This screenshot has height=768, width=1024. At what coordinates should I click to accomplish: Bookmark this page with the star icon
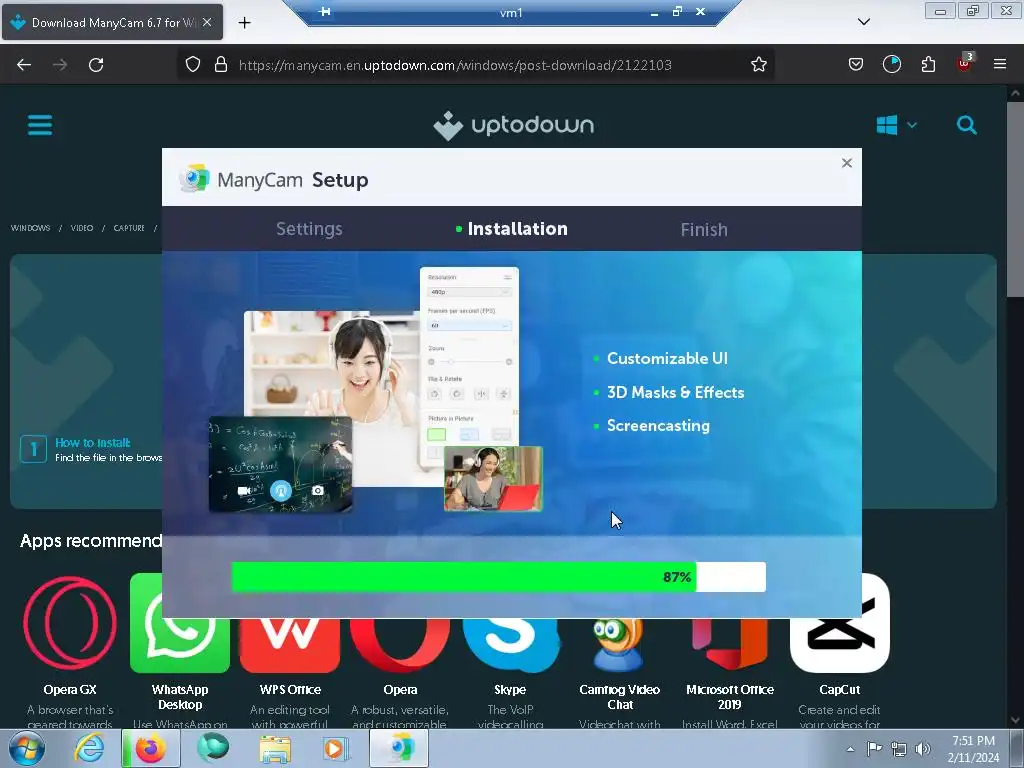[x=758, y=65]
